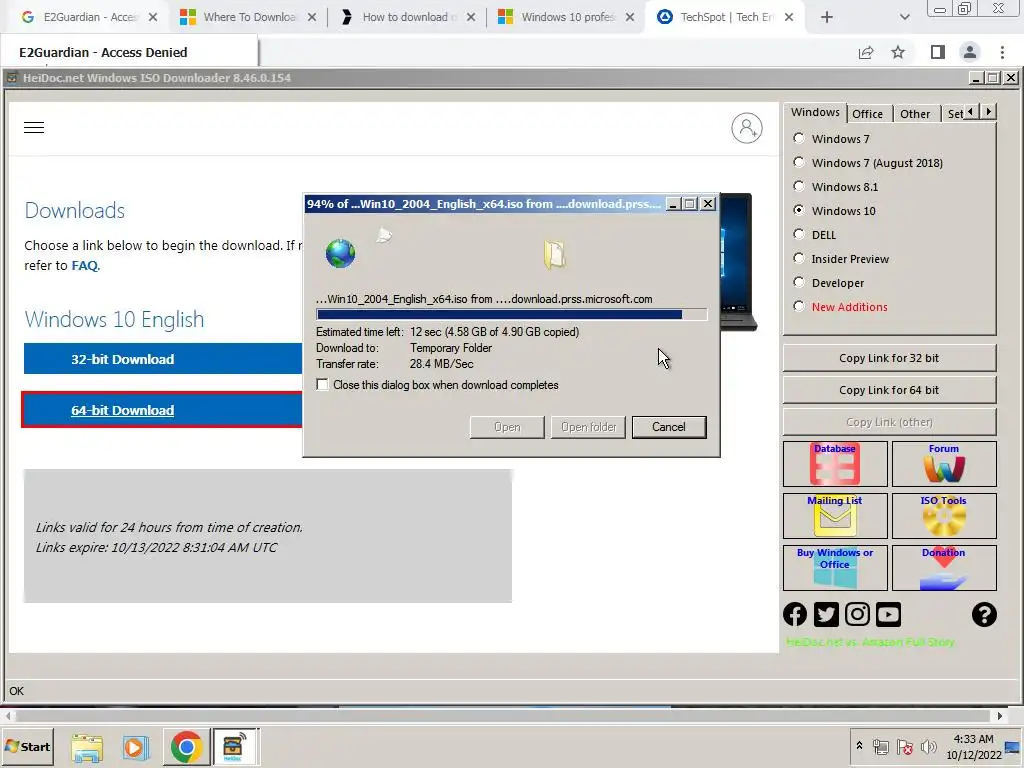Select the DELL radio button
Viewport: 1024px width, 768px height.
(799, 234)
